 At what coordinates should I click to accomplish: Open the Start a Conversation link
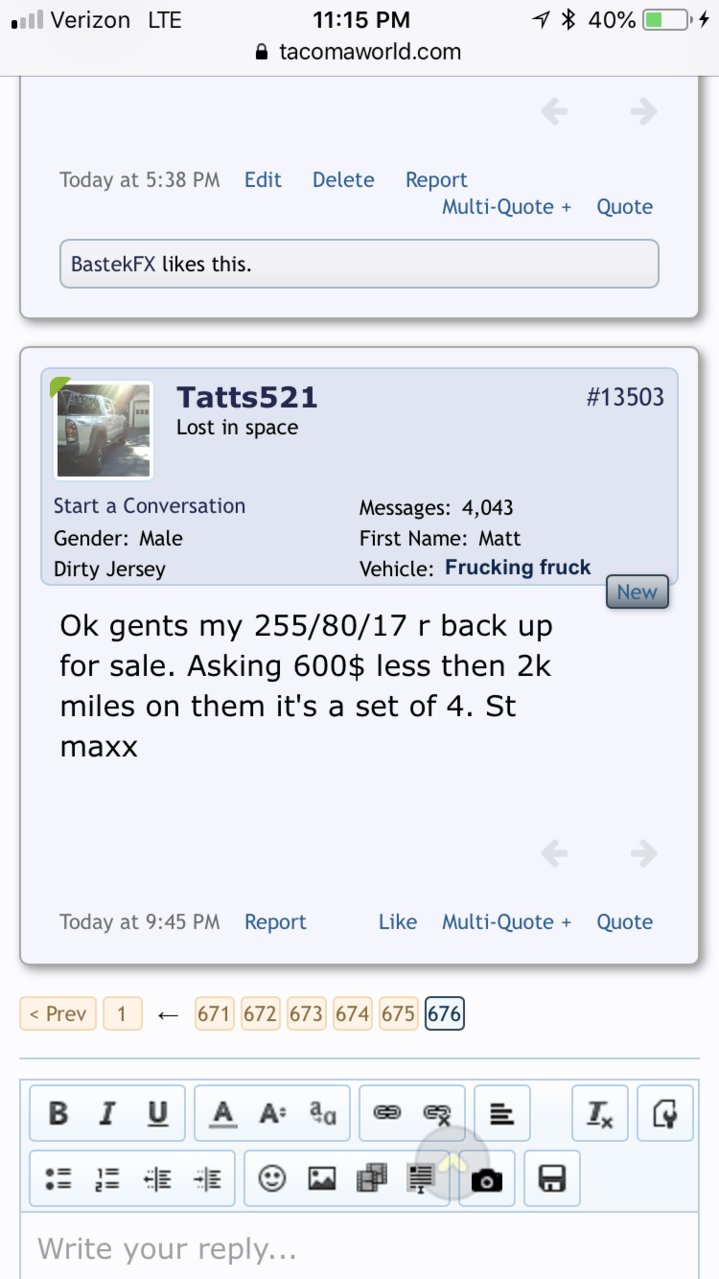coord(149,506)
